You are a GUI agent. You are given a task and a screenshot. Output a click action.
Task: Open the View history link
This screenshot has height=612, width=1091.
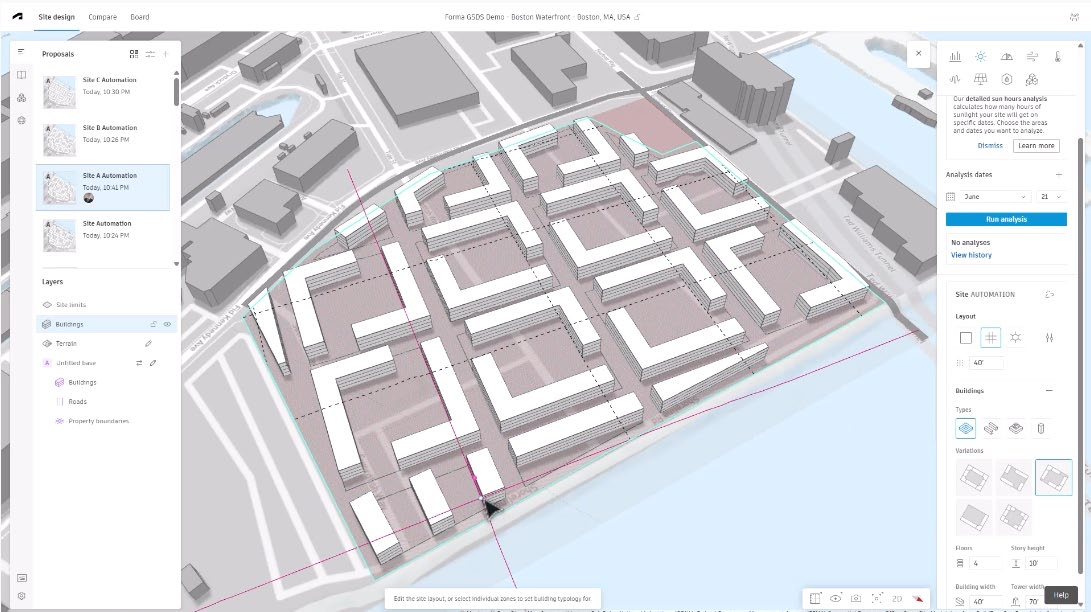[971, 255]
